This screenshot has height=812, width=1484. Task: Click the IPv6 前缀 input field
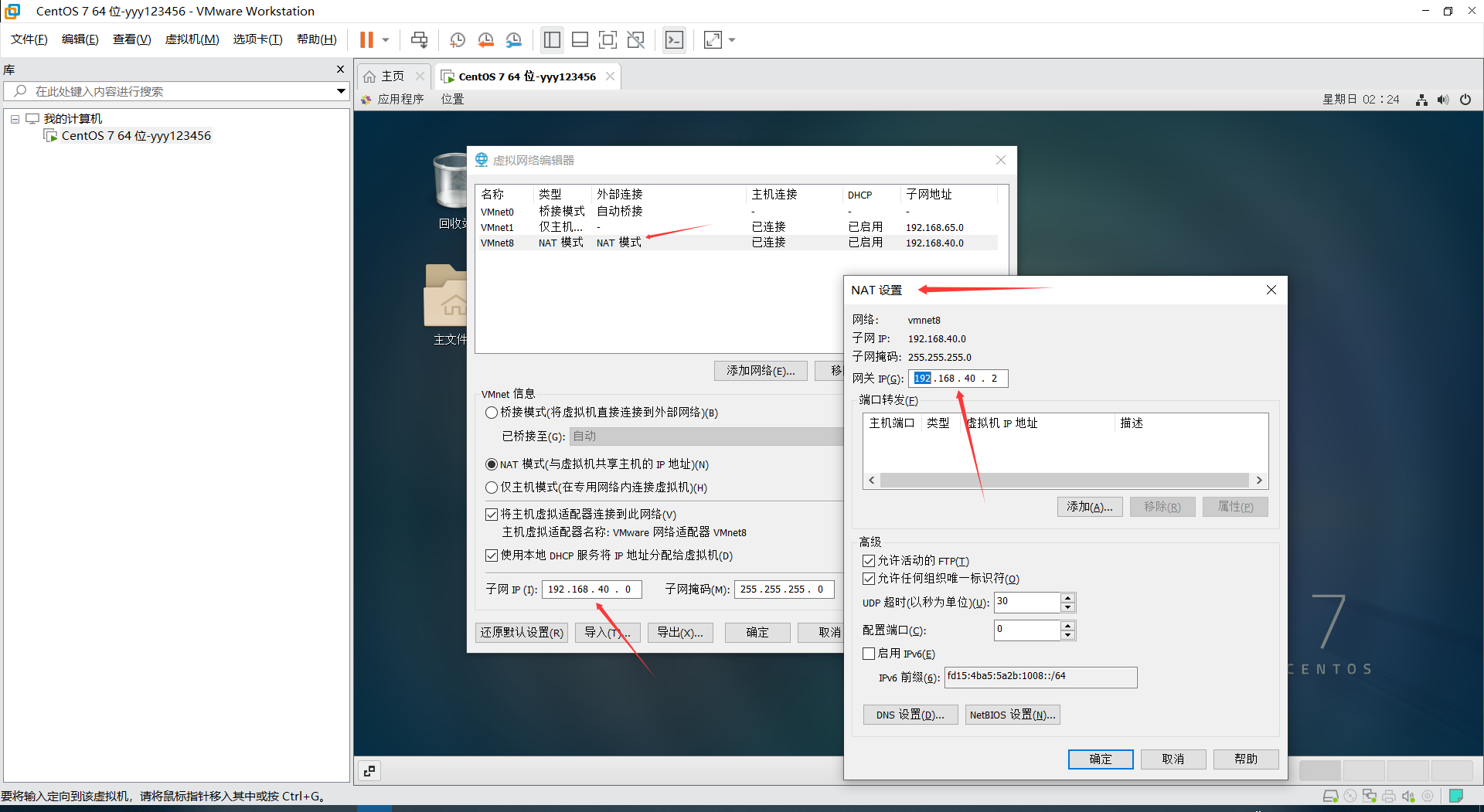(x=1040, y=677)
